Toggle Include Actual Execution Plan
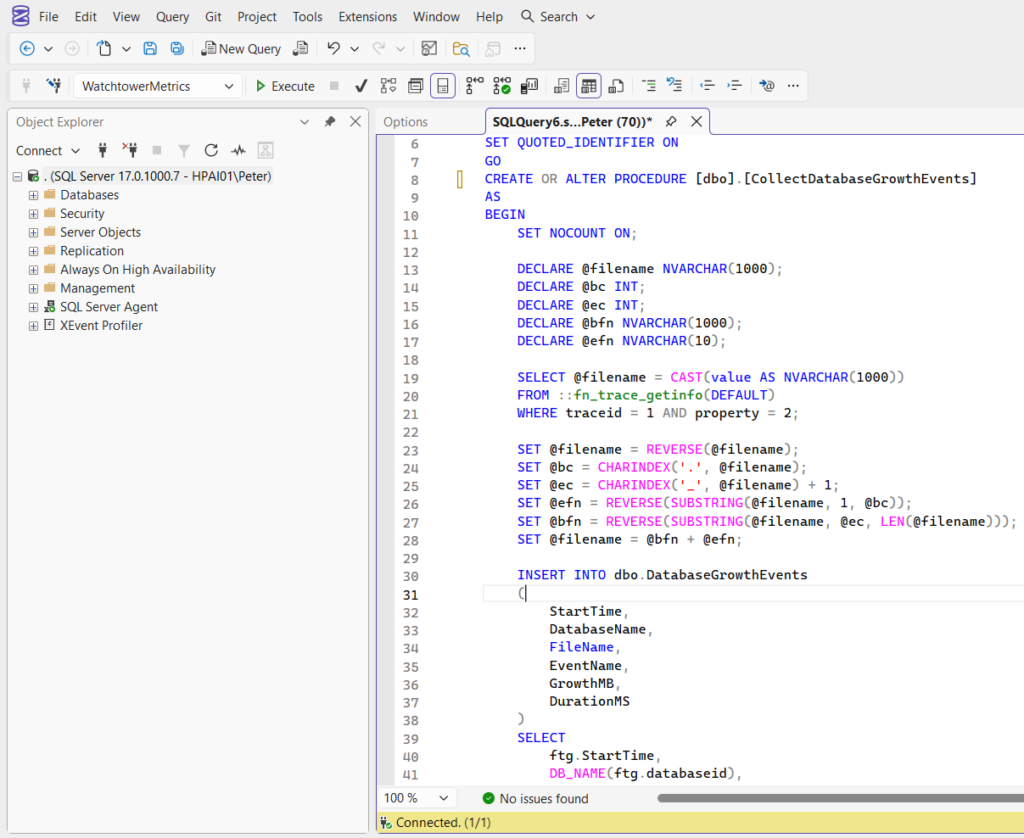1024x838 pixels. point(474,85)
